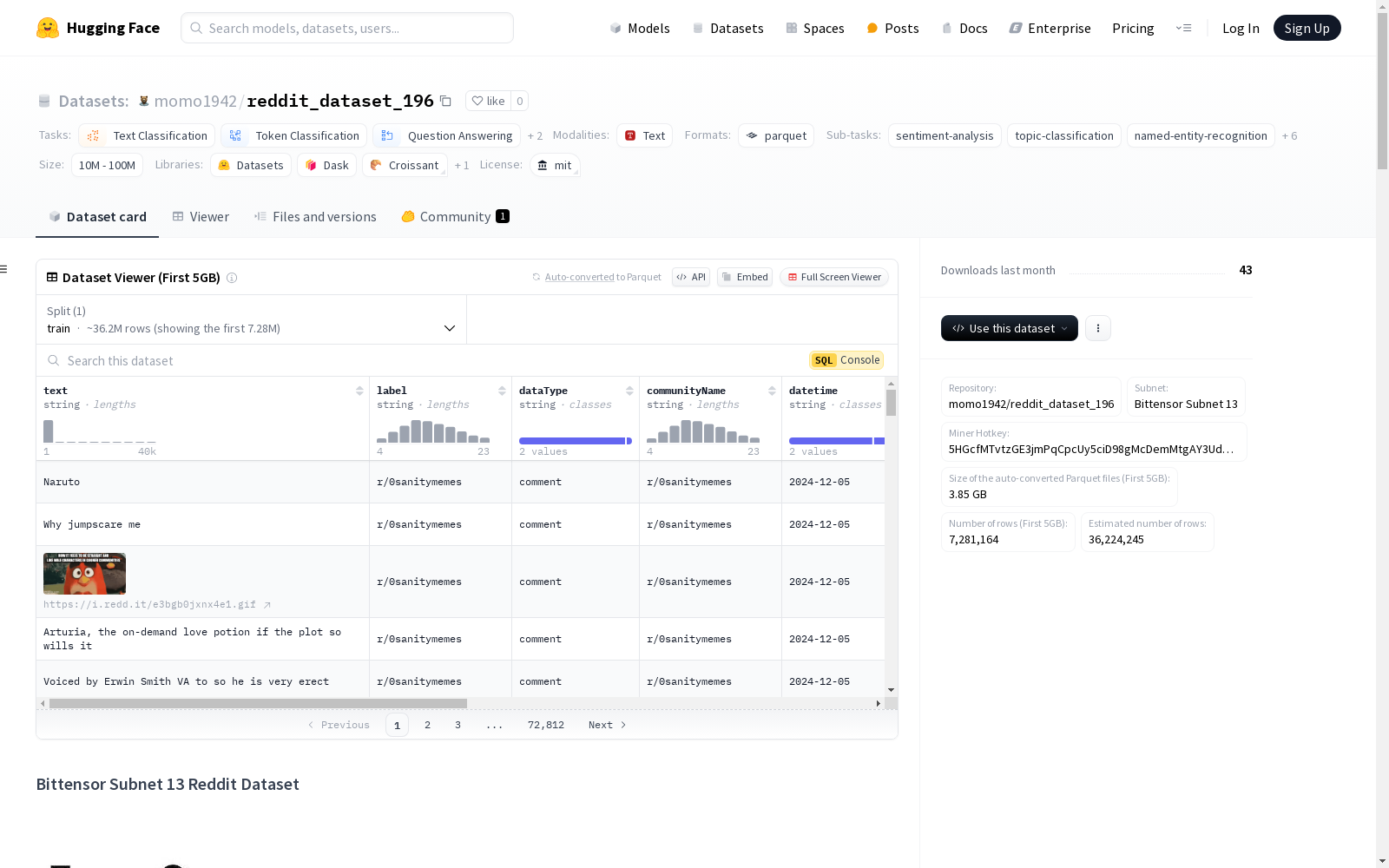Image resolution: width=1389 pixels, height=868 pixels.
Task: Open the Files and versions tab
Action: point(315,217)
